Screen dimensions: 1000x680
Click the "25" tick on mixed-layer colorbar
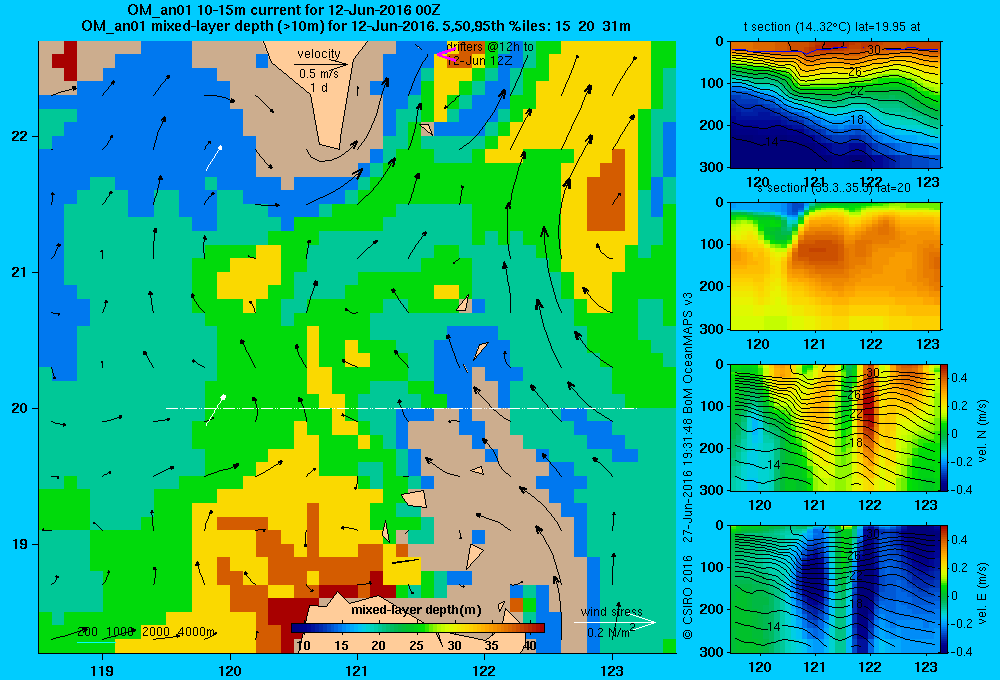[416, 646]
